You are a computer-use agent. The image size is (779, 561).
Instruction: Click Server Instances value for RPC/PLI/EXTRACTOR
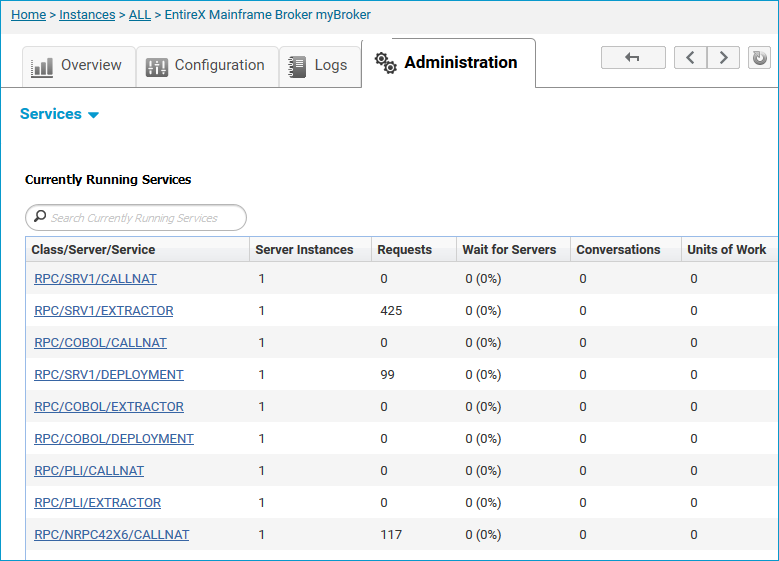pyautogui.click(x=261, y=503)
